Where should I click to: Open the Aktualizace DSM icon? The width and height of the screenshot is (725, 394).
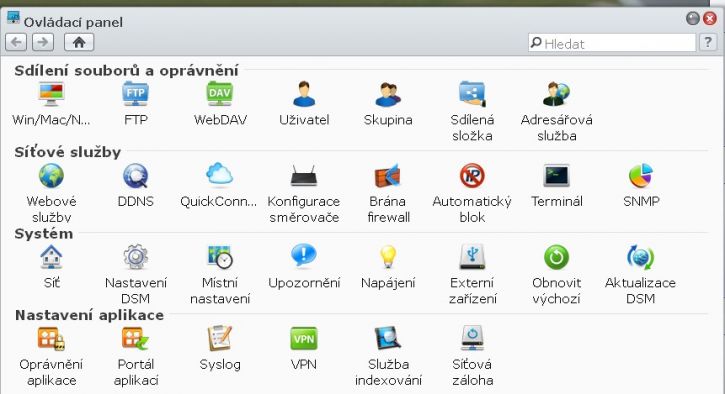point(640,257)
